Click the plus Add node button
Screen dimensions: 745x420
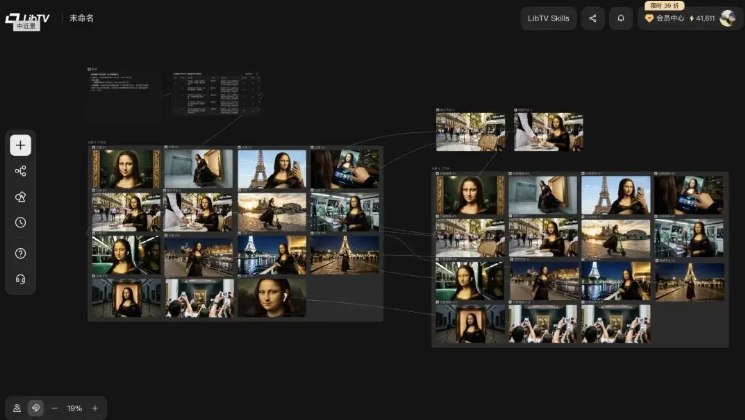coord(20,145)
